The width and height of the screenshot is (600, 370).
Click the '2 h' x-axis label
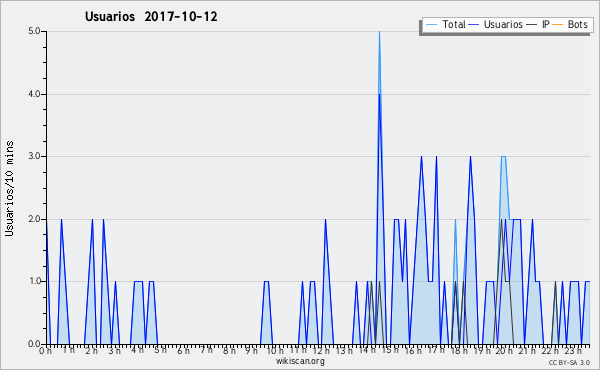point(91,350)
